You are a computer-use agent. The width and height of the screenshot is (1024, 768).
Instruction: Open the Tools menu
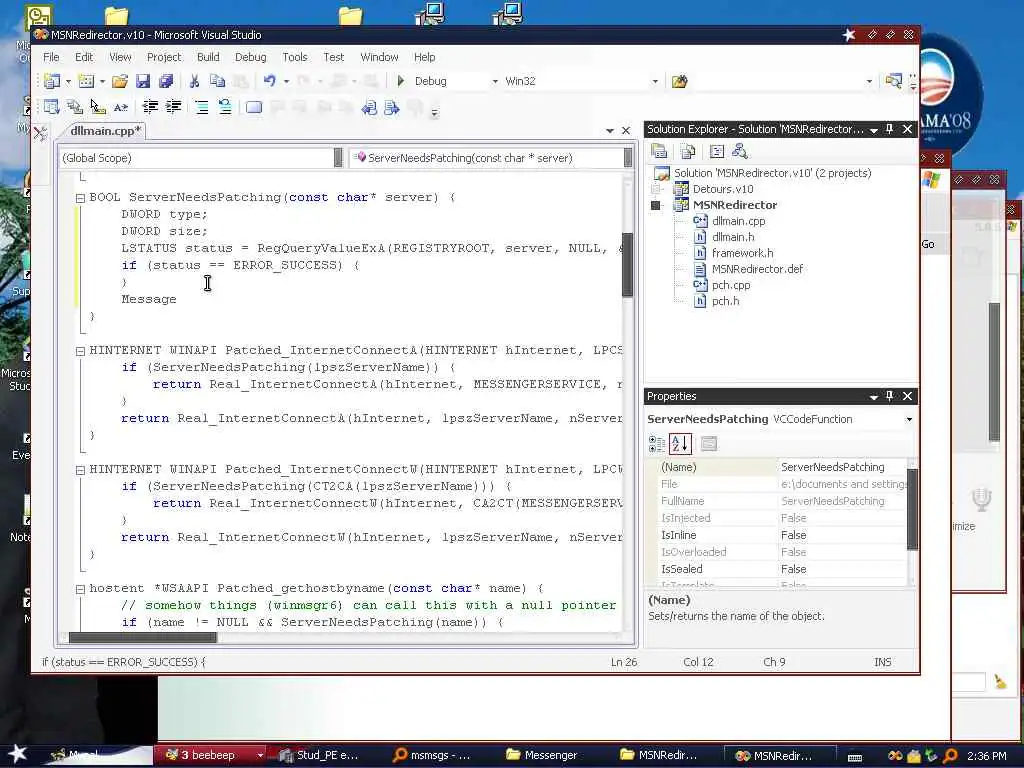pos(295,57)
